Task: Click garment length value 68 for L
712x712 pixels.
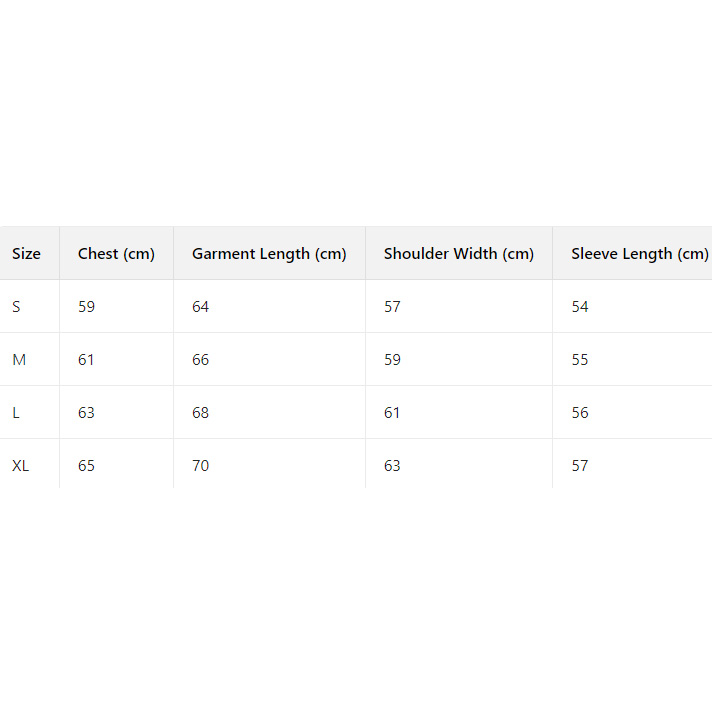Action: (201, 413)
